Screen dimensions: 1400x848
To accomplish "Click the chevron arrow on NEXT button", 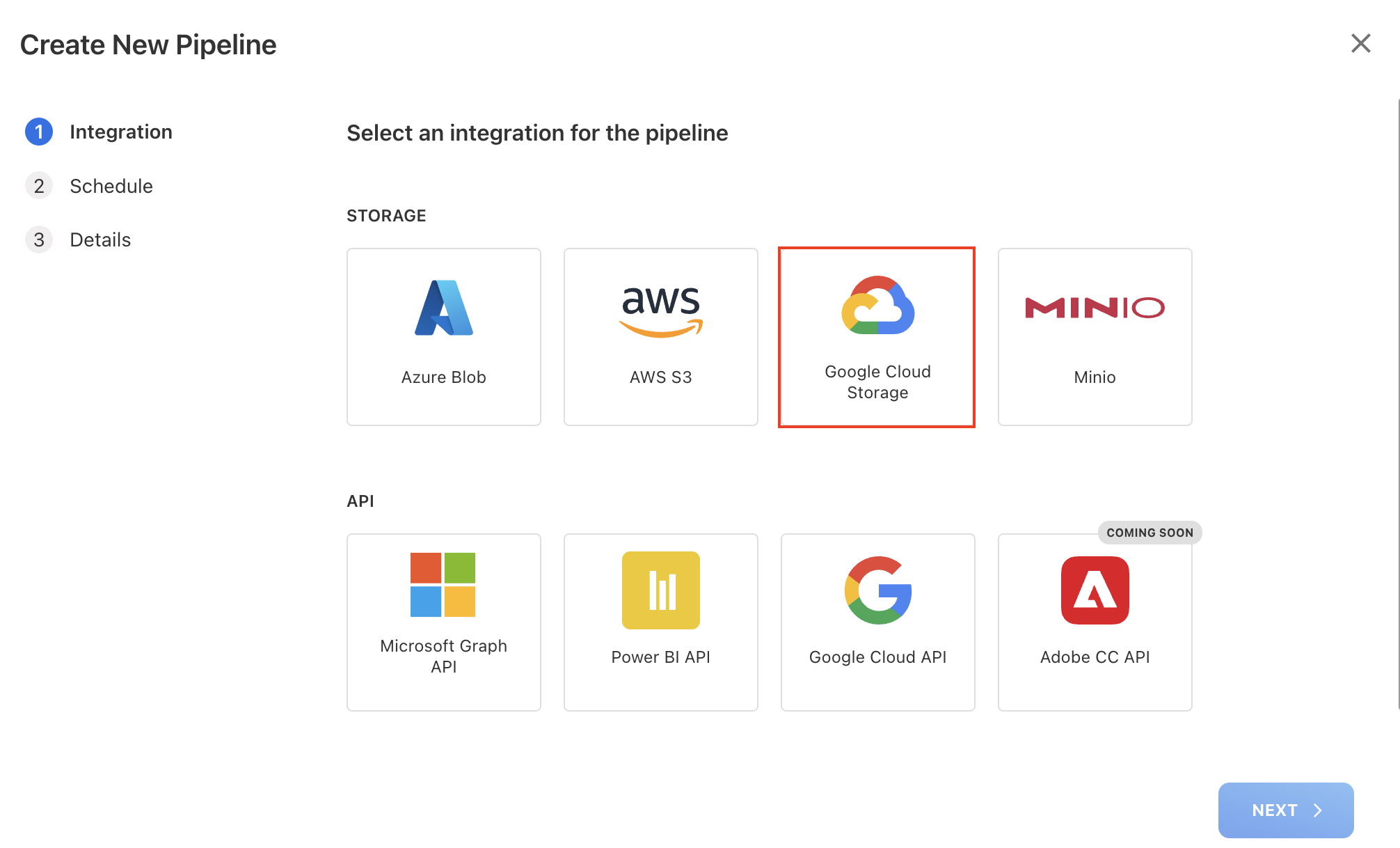I will coord(1318,810).
